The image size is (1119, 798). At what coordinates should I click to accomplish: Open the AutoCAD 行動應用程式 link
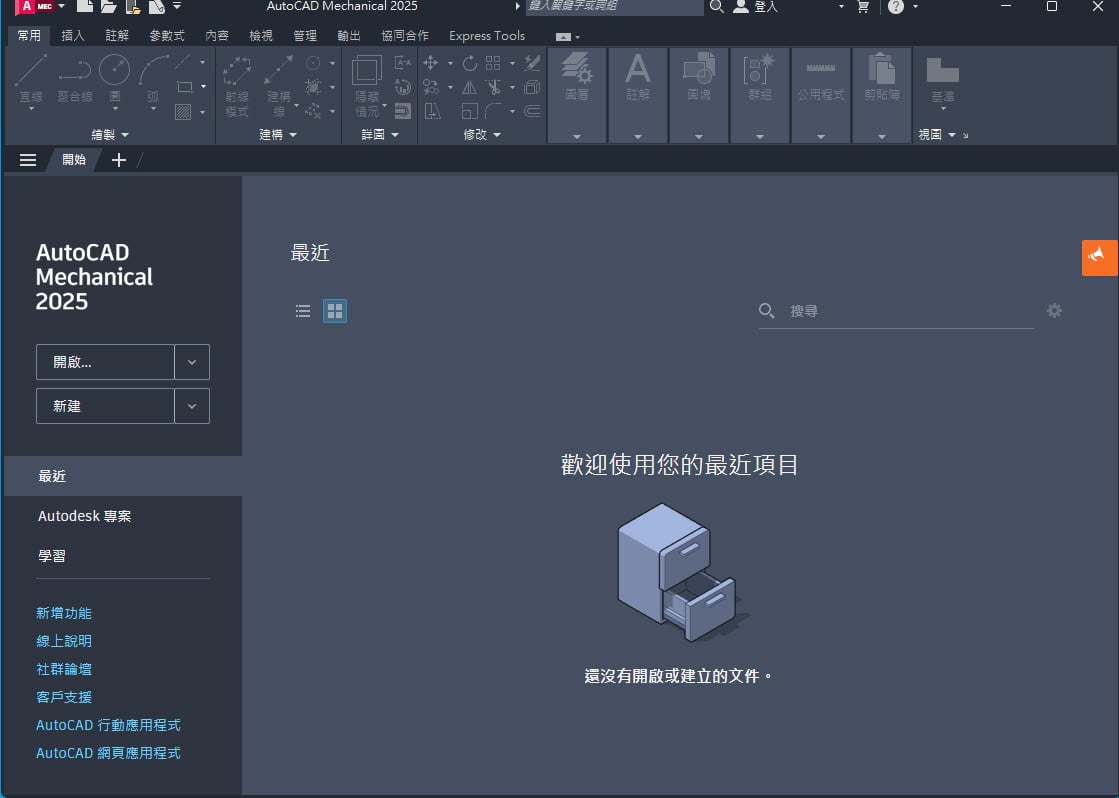[108, 725]
